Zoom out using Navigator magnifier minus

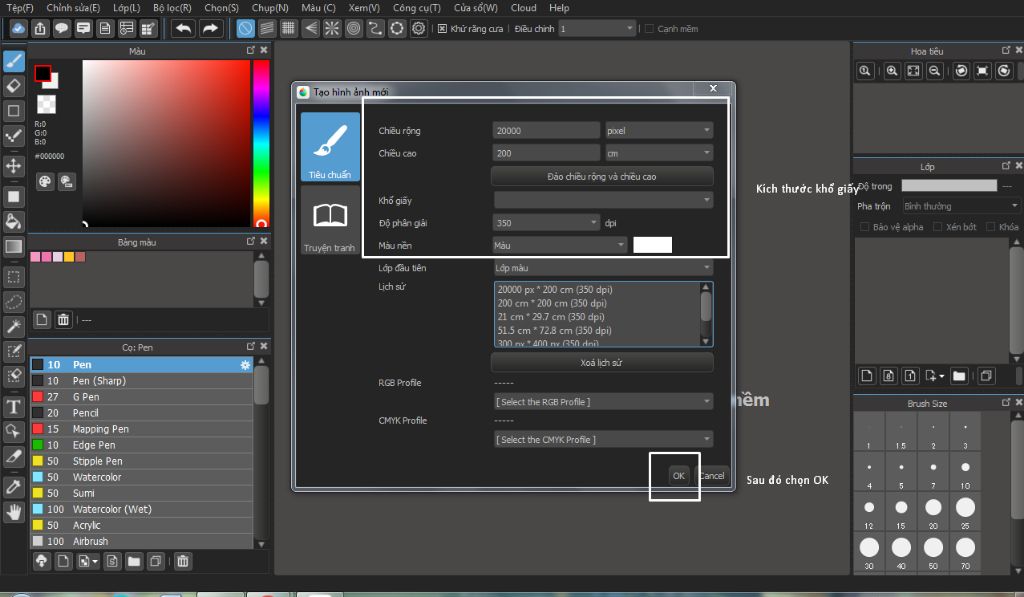point(935,71)
